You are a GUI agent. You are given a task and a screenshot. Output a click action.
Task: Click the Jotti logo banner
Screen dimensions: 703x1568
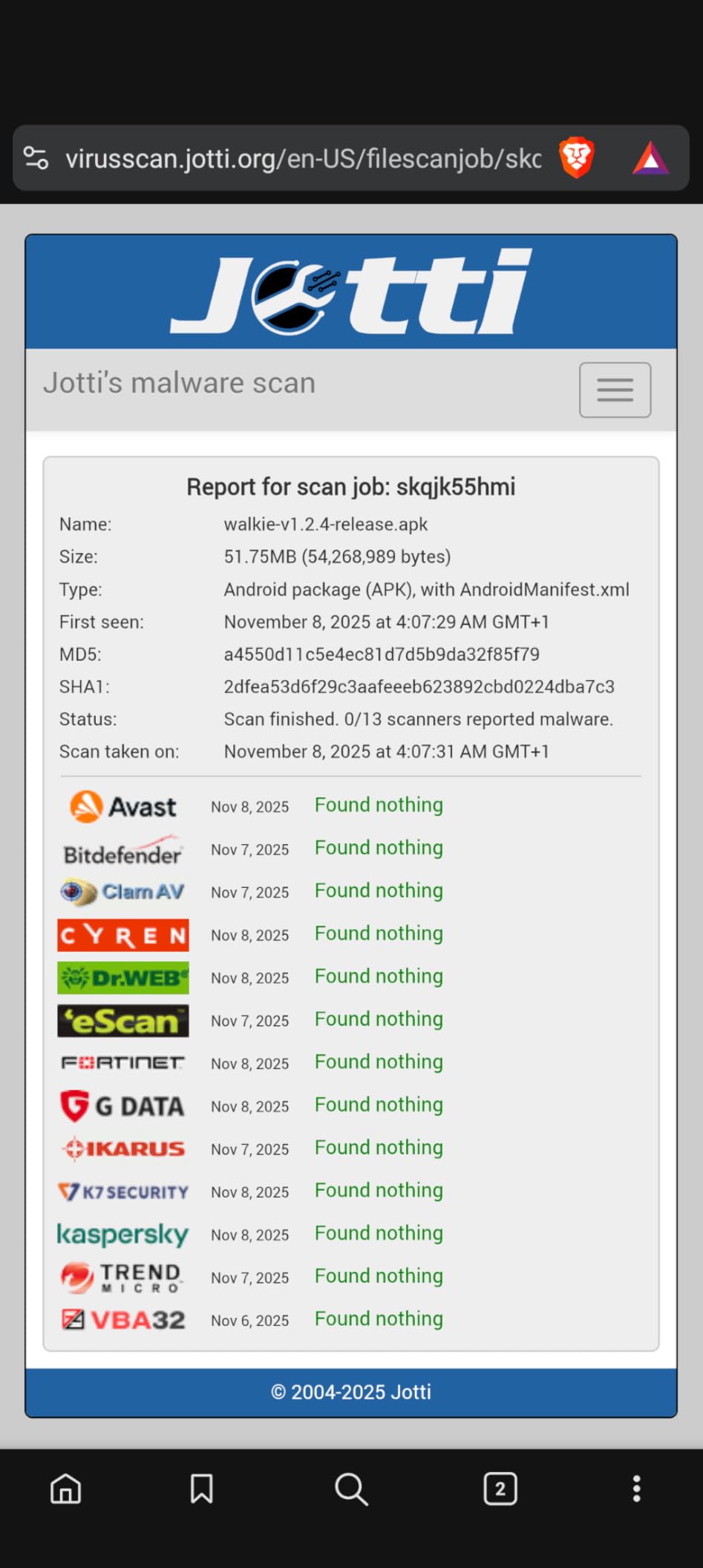351,292
